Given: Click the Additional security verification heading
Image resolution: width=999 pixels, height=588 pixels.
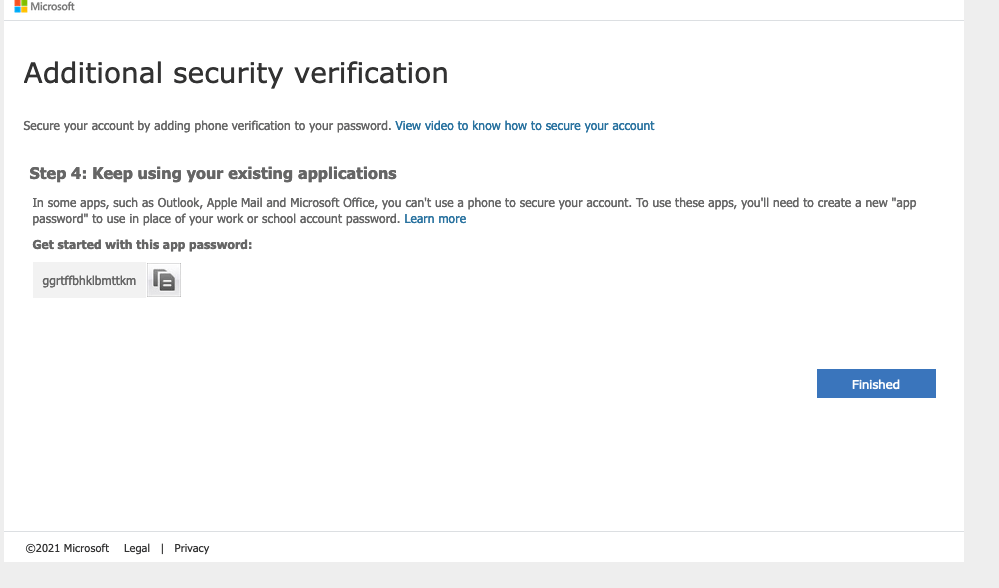Looking at the screenshot, I should point(236,73).
